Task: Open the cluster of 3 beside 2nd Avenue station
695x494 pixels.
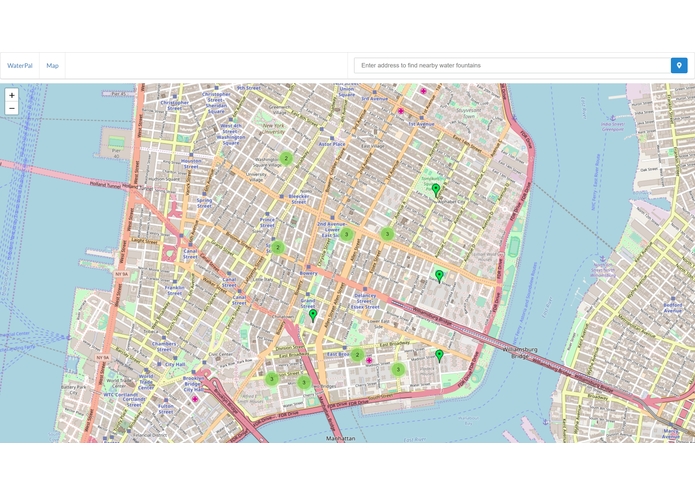Action: click(347, 234)
